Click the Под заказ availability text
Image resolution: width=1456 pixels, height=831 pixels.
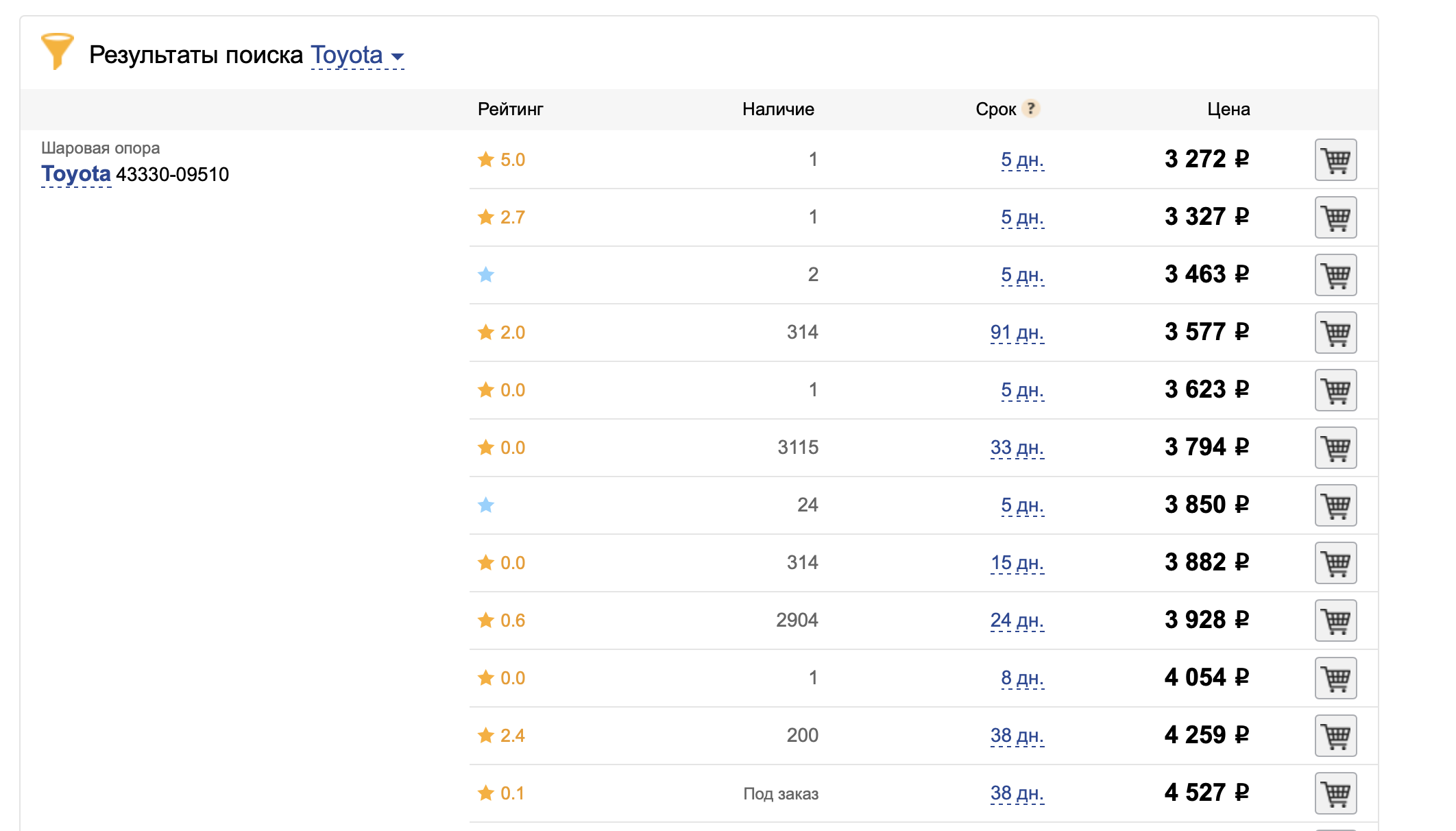coord(781,793)
